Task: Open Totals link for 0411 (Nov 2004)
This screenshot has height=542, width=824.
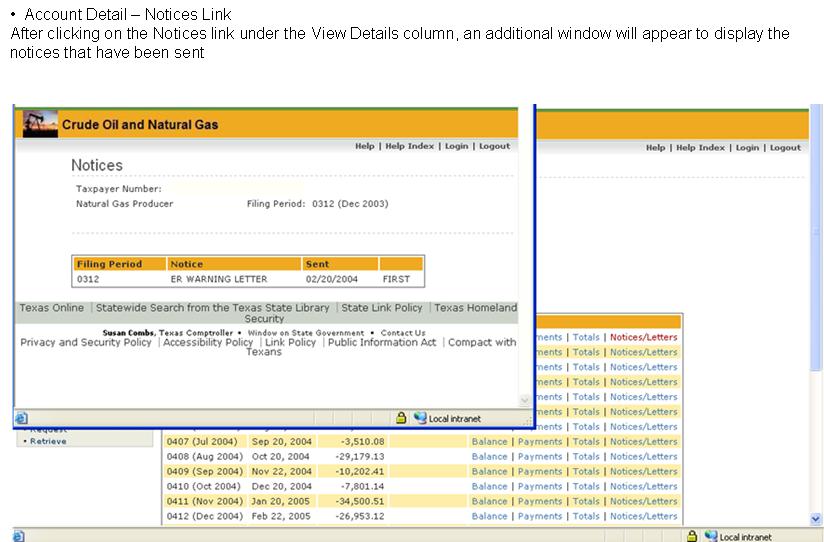Action: coord(586,501)
